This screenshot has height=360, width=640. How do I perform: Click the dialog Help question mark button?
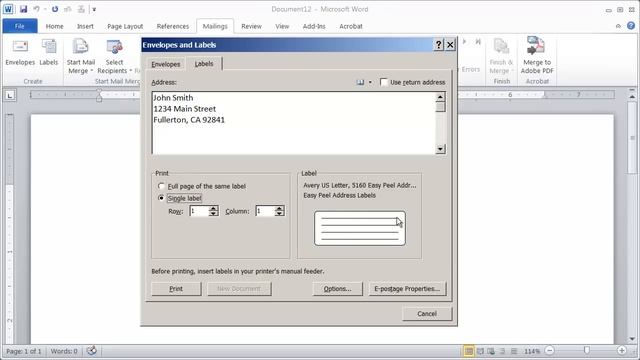point(438,44)
